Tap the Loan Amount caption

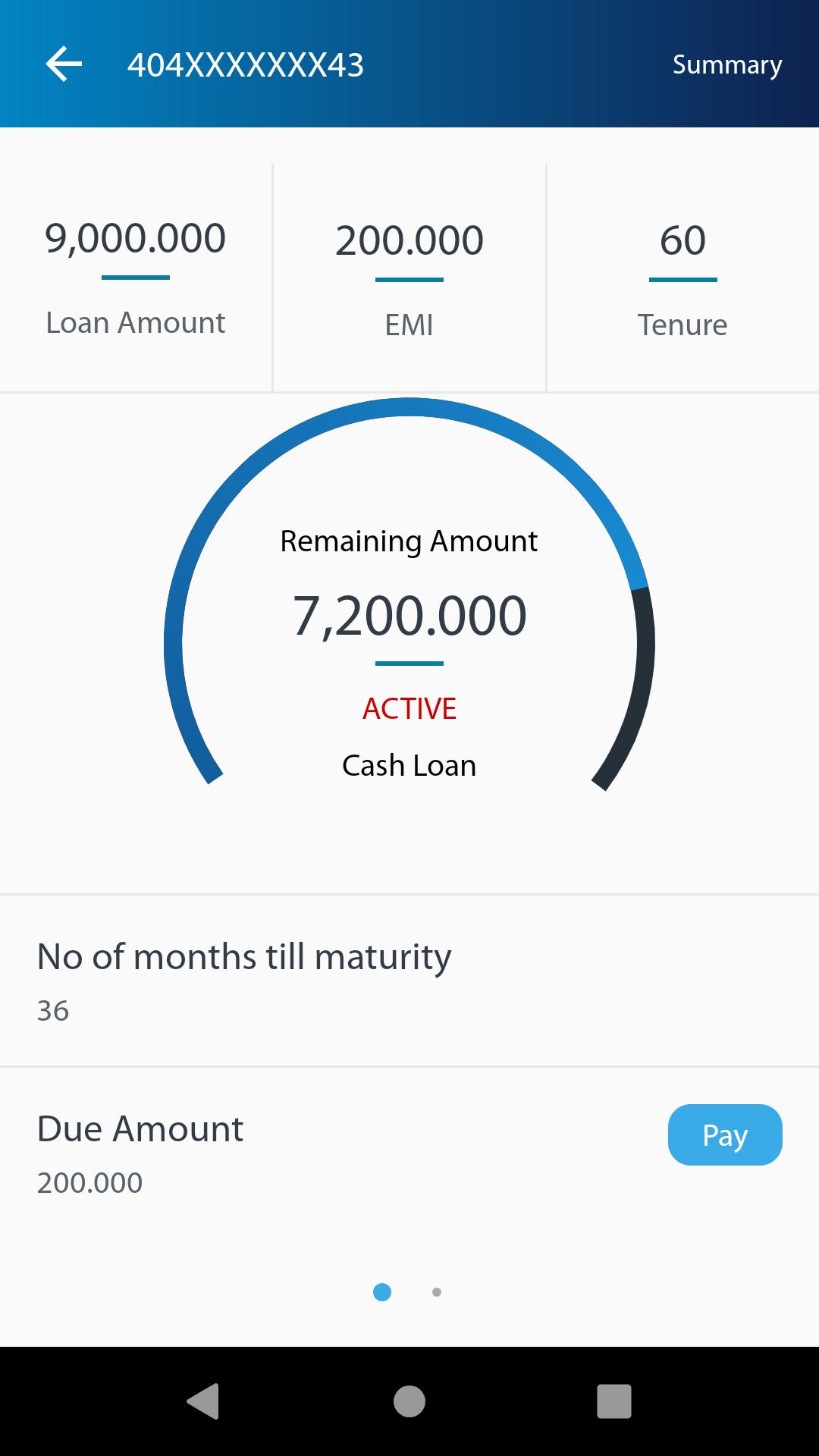coord(135,323)
